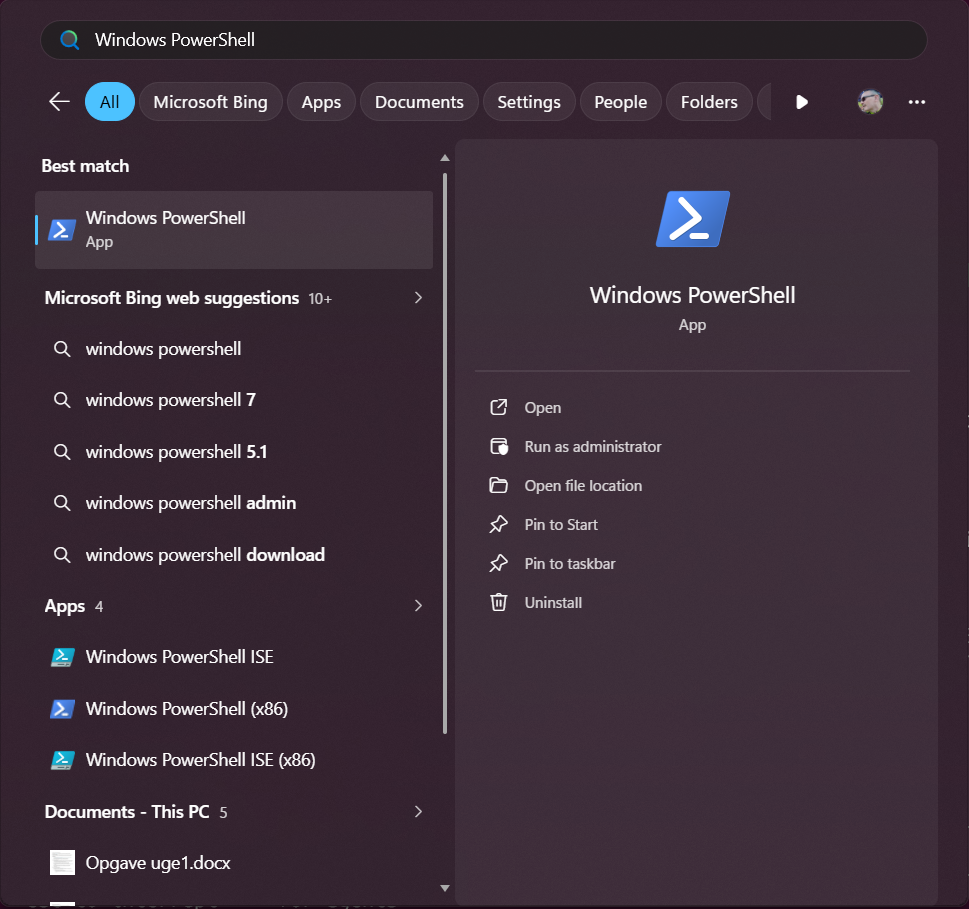This screenshot has width=969, height=909.
Task: Switch to the Apps filter tab
Action: (321, 102)
